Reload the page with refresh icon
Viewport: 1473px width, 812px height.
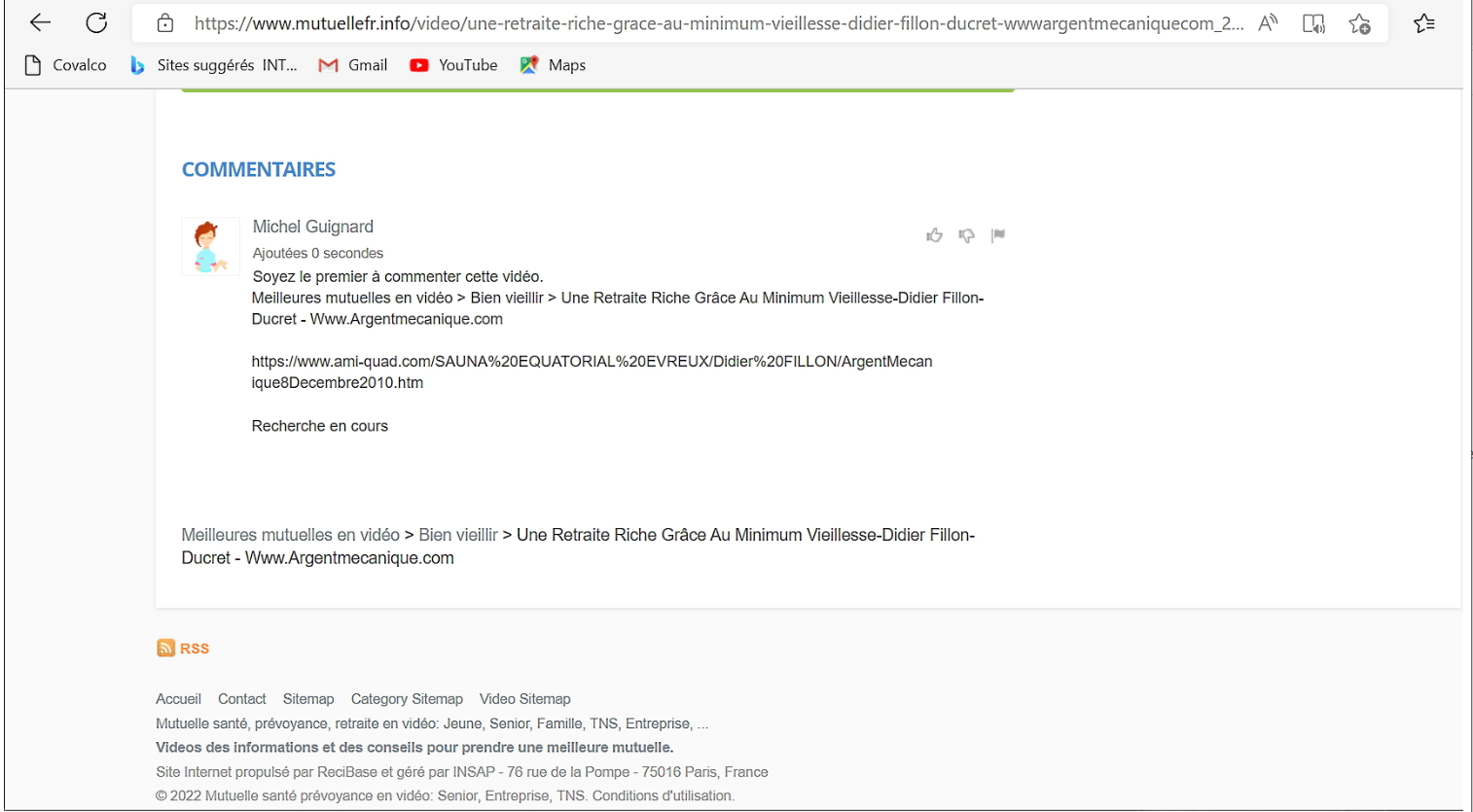pyautogui.click(x=96, y=23)
